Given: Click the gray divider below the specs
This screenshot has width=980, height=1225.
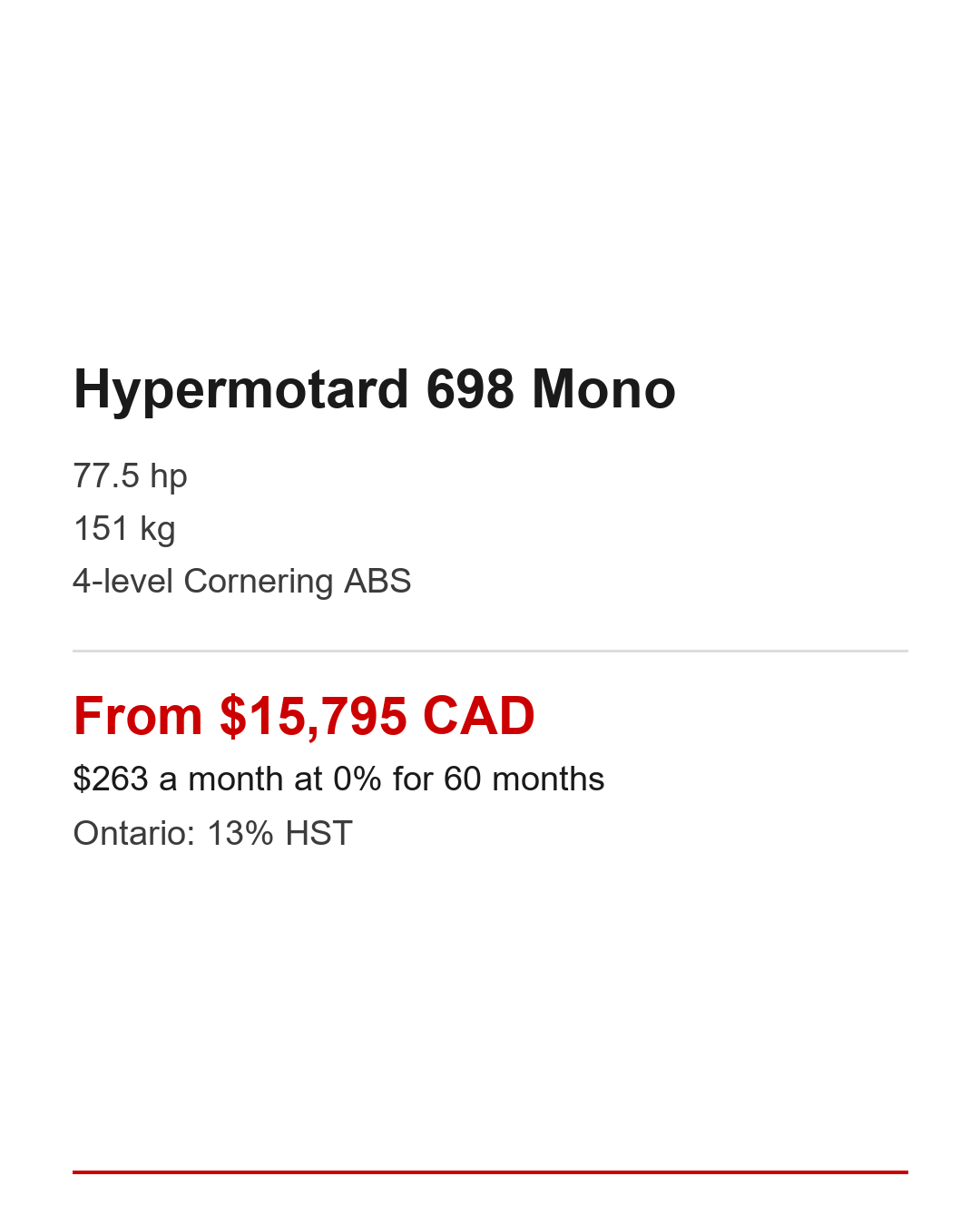Looking at the screenshot, I should [490, 651].
